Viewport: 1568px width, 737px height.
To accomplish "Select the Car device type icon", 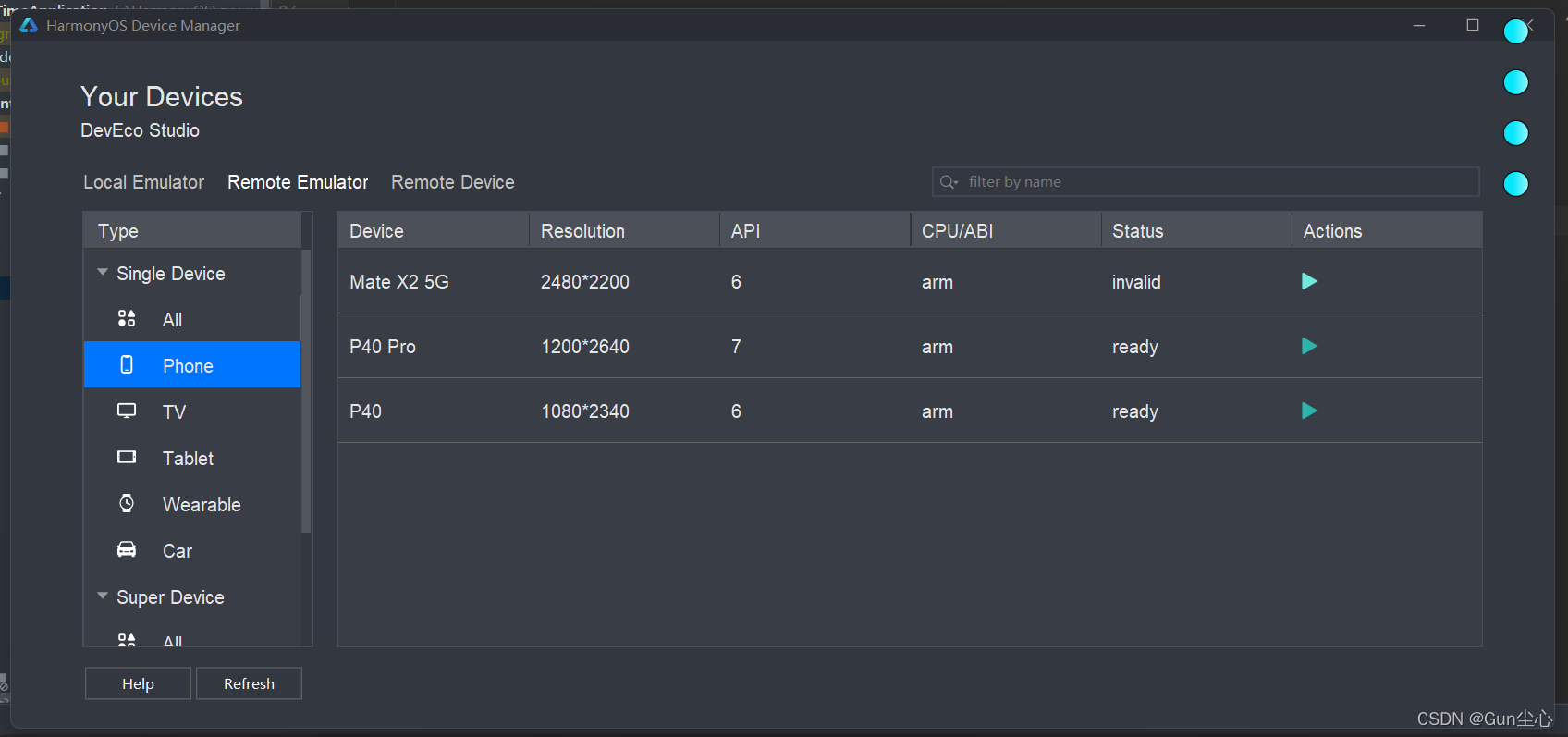I will point(127,549).
